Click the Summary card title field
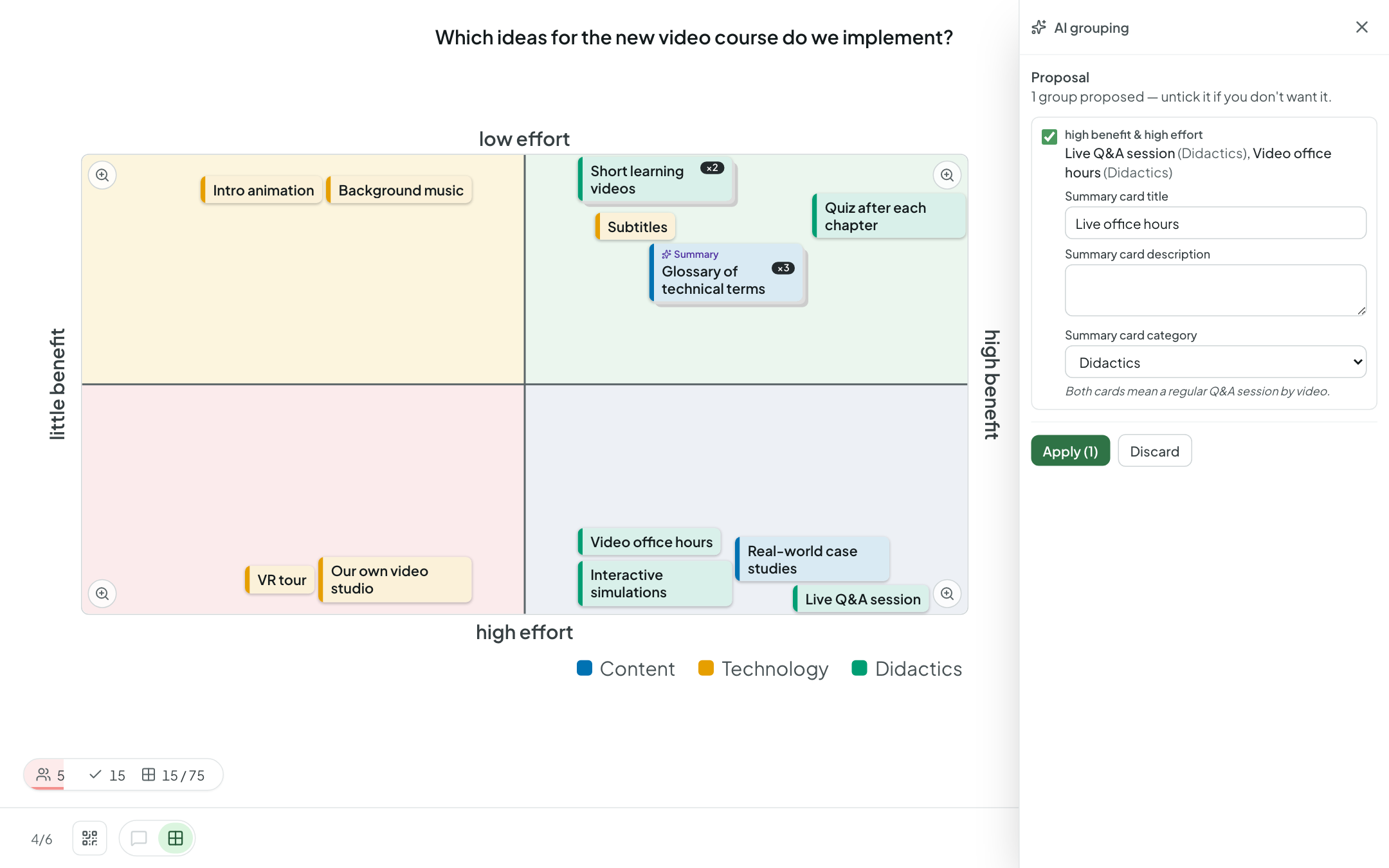The width and height of the screenshot is (1389, 868). coord(1215,223)
